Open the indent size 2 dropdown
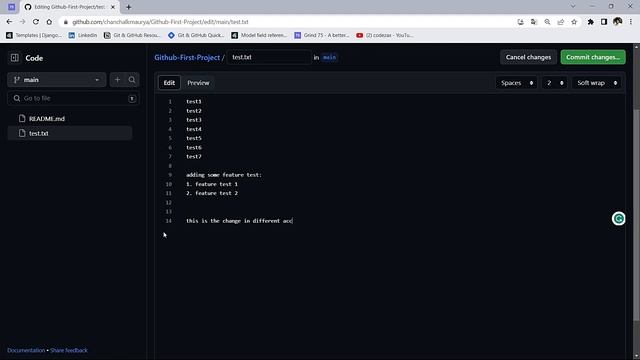This screenshot has height=360, width=640. point(555,83)
